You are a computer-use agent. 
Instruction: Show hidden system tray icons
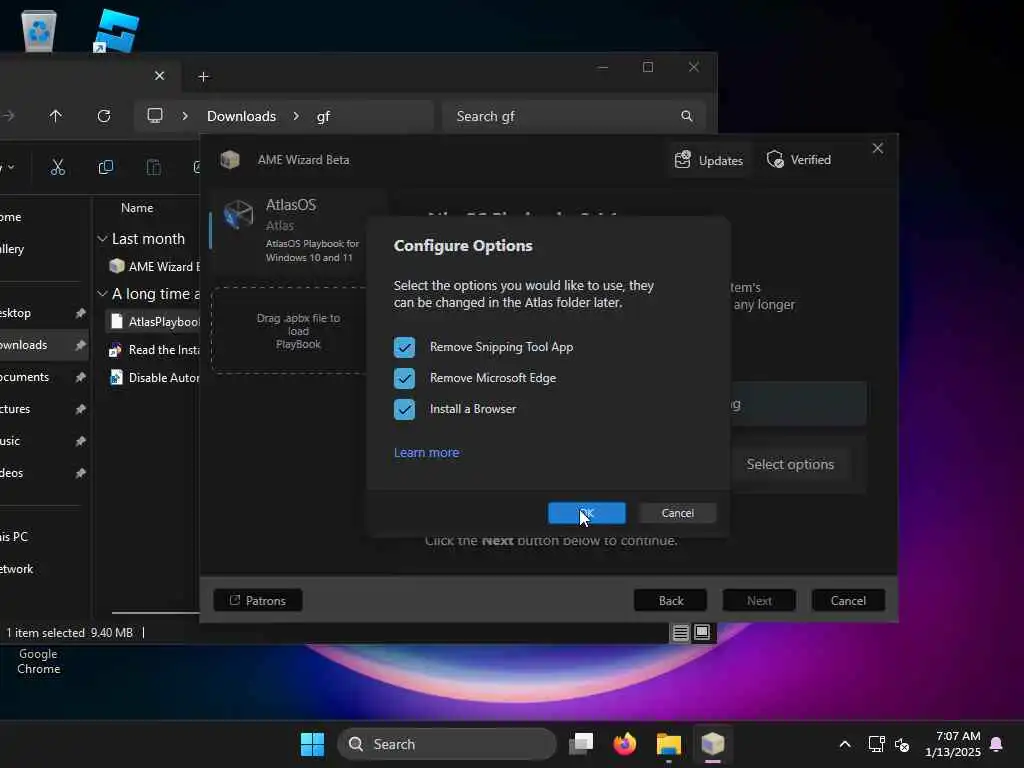844,744
